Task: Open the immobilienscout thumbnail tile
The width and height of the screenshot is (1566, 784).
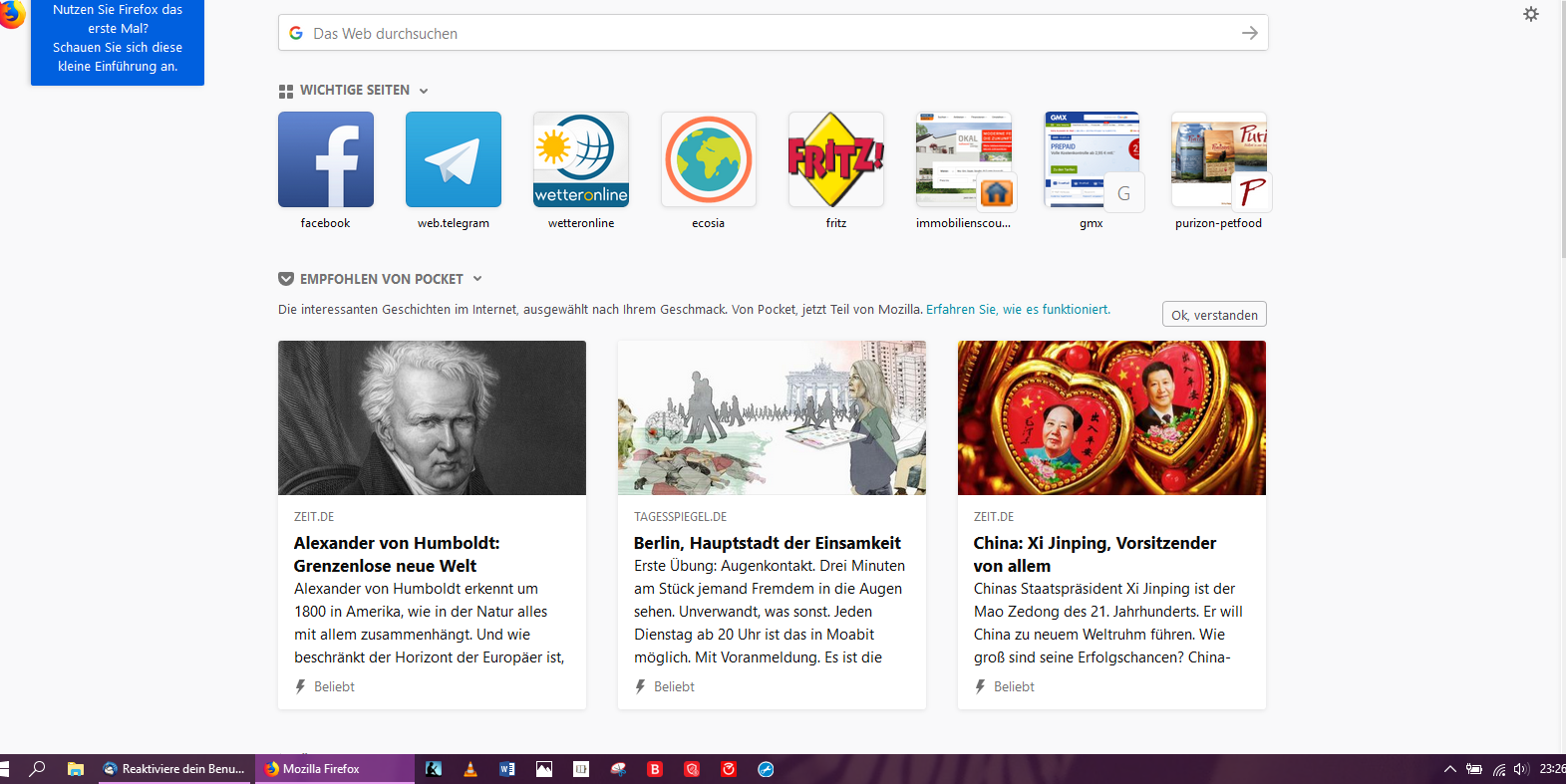Action: click(963, 159)
